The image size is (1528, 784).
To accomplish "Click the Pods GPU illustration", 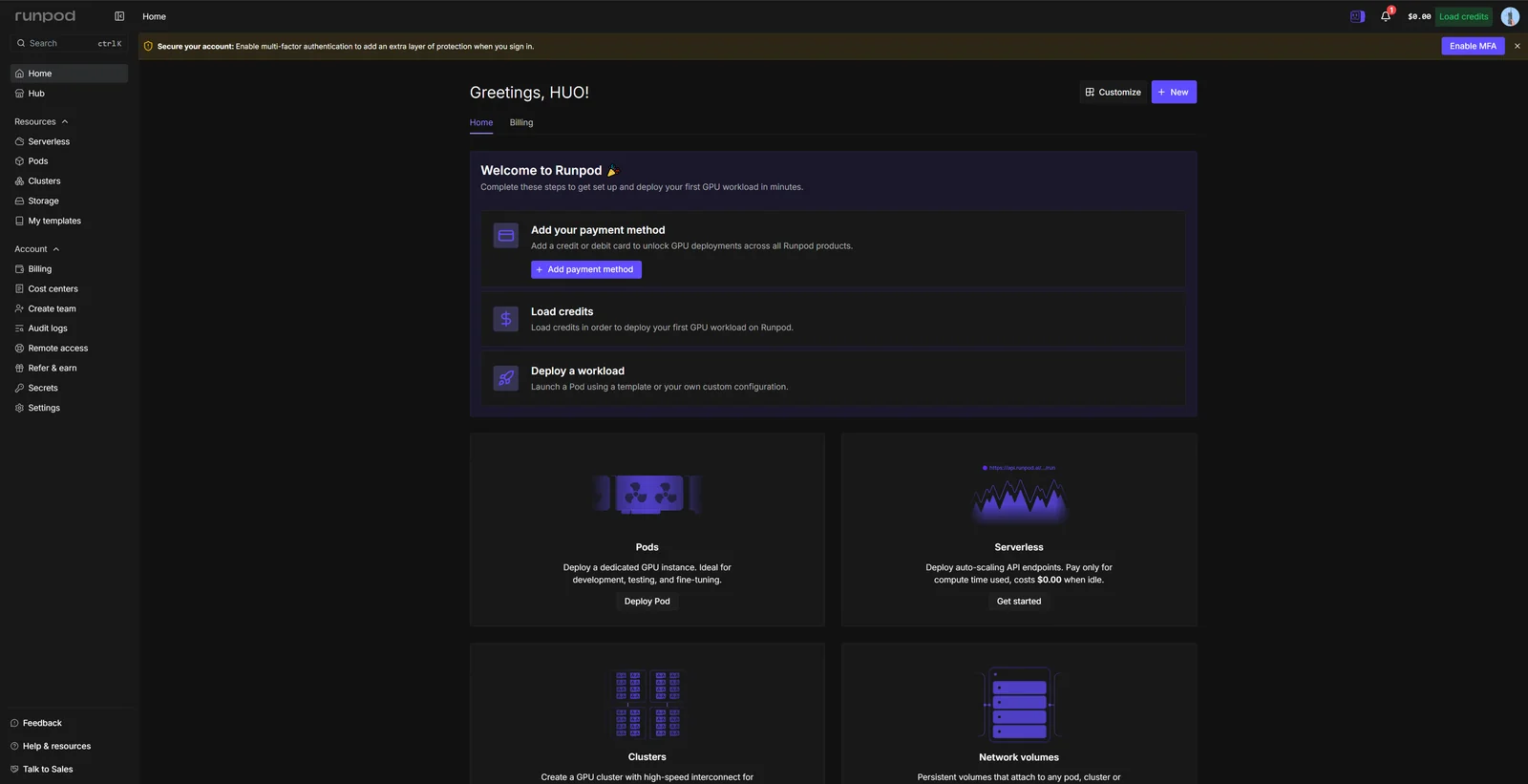I will click(x=647, y=495).
